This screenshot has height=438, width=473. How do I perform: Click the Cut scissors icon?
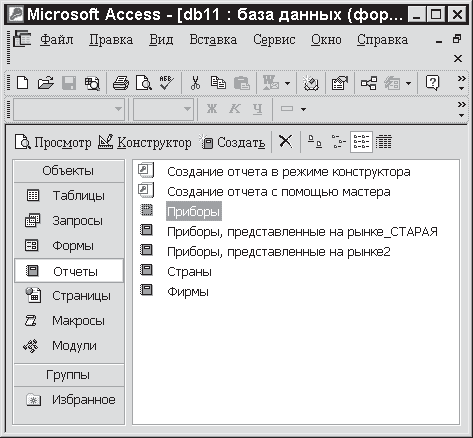tap(195, 83)
